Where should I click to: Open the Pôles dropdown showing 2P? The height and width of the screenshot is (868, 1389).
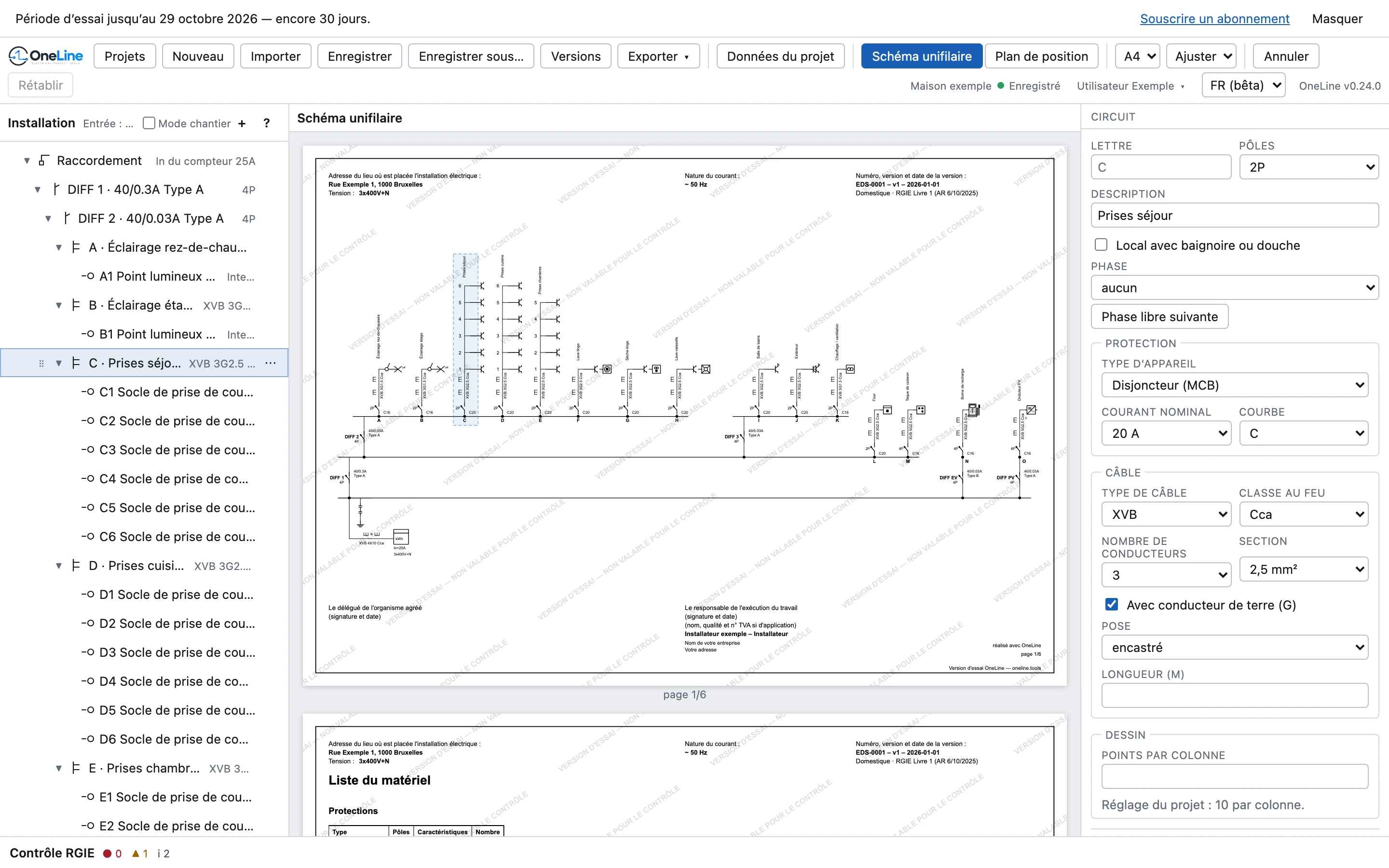(x=1308, y=167)
